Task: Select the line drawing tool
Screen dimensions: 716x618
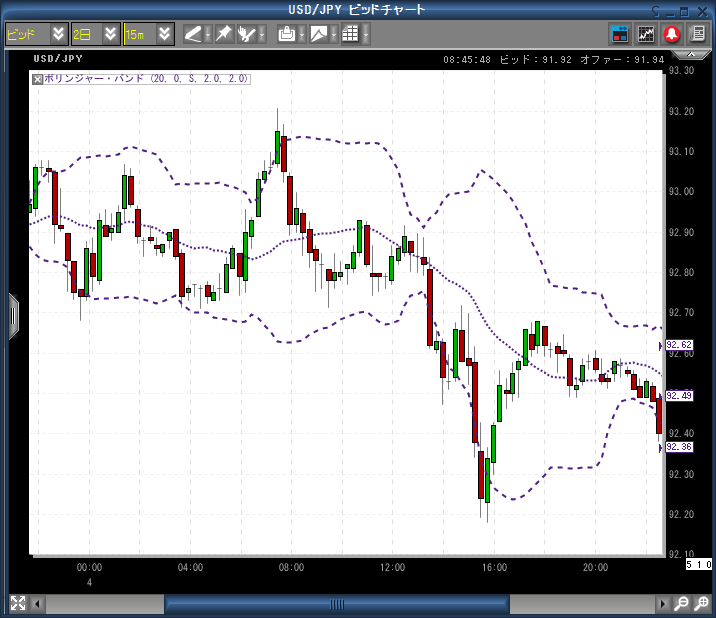Action: [x=194, y=33]
